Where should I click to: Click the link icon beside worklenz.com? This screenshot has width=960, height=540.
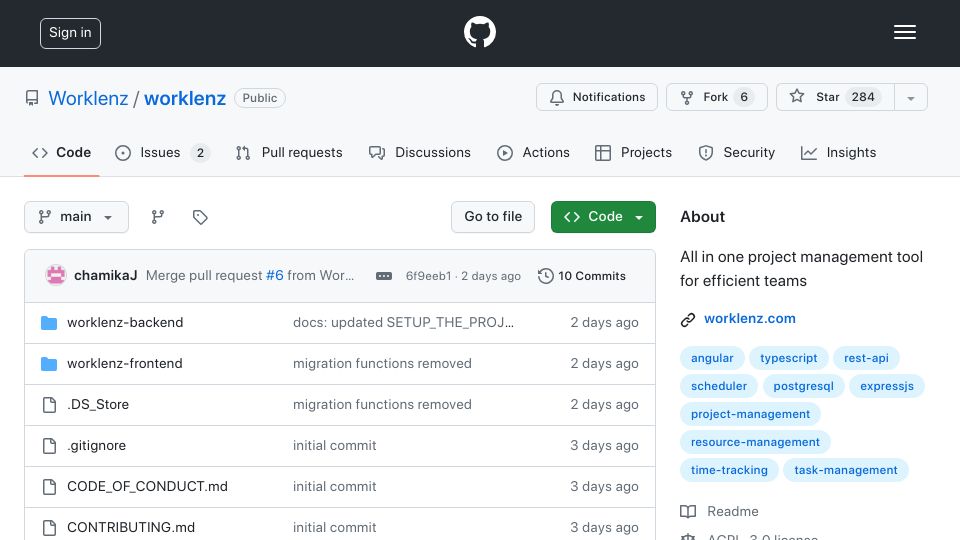tap(688, 320)
